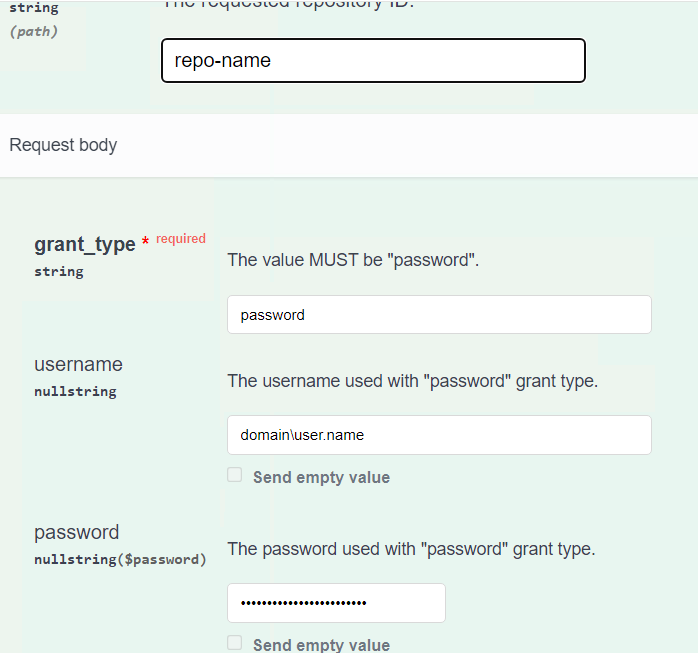Click the text 'The value MUST be "password".'

click(x=353, y=260)
